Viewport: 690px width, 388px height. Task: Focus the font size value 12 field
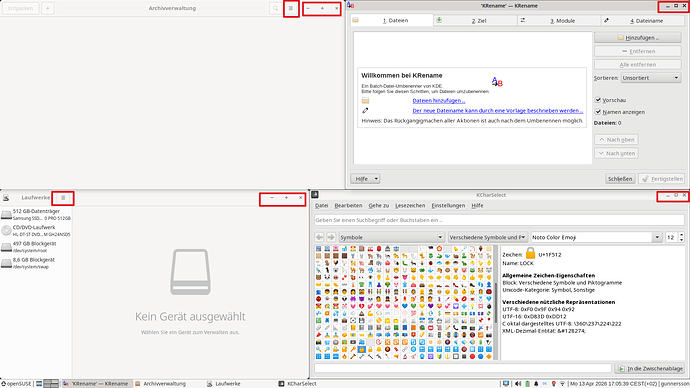(671, 237)
